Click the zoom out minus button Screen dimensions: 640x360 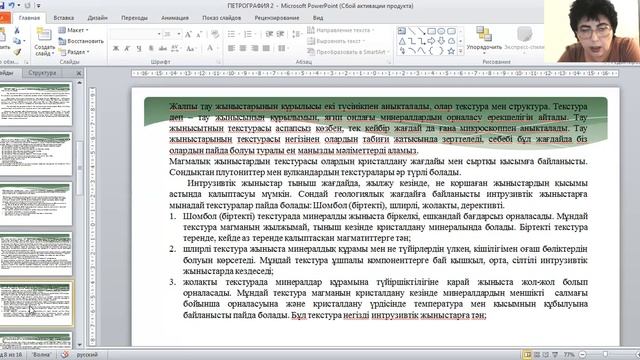click(x=583, y=355)
